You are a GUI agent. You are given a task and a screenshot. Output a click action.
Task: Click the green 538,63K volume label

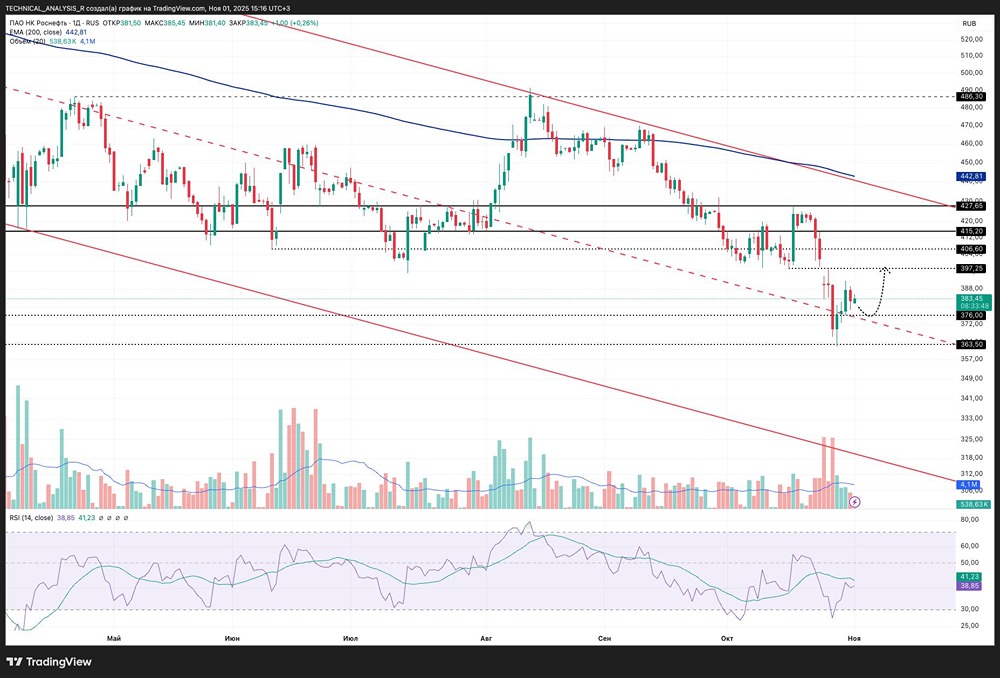coord(973,504)
